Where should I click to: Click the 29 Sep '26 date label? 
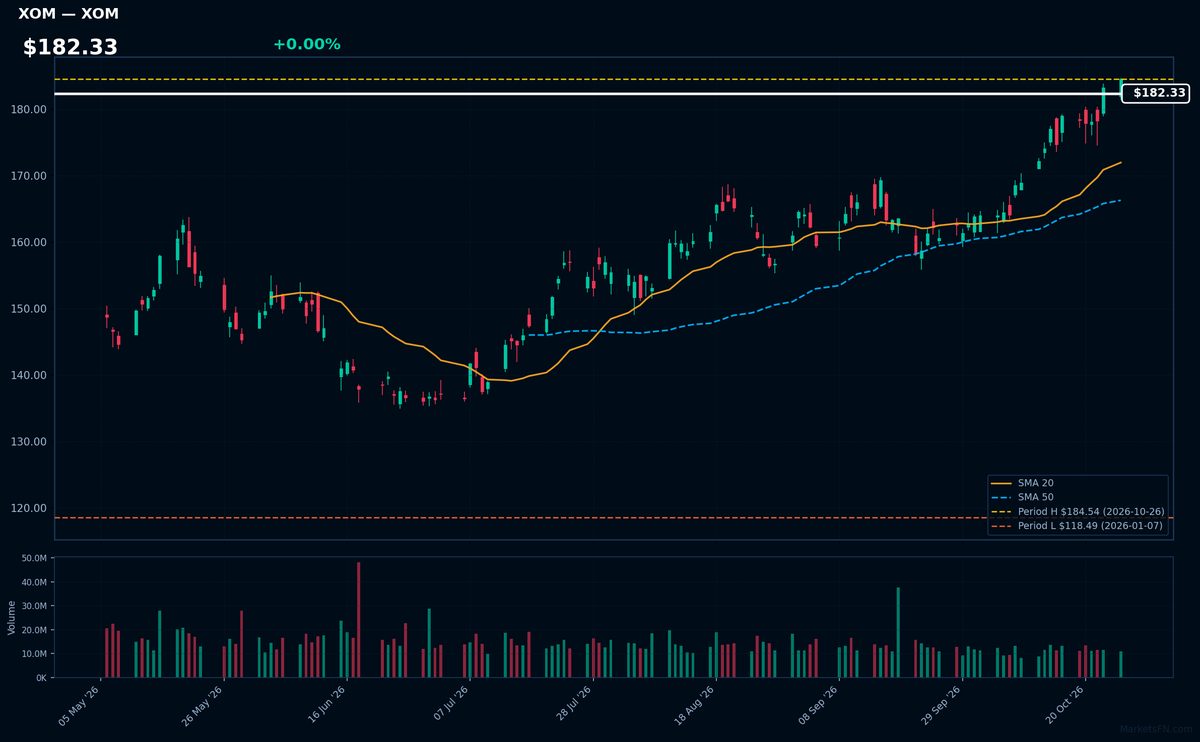(941, 706)
